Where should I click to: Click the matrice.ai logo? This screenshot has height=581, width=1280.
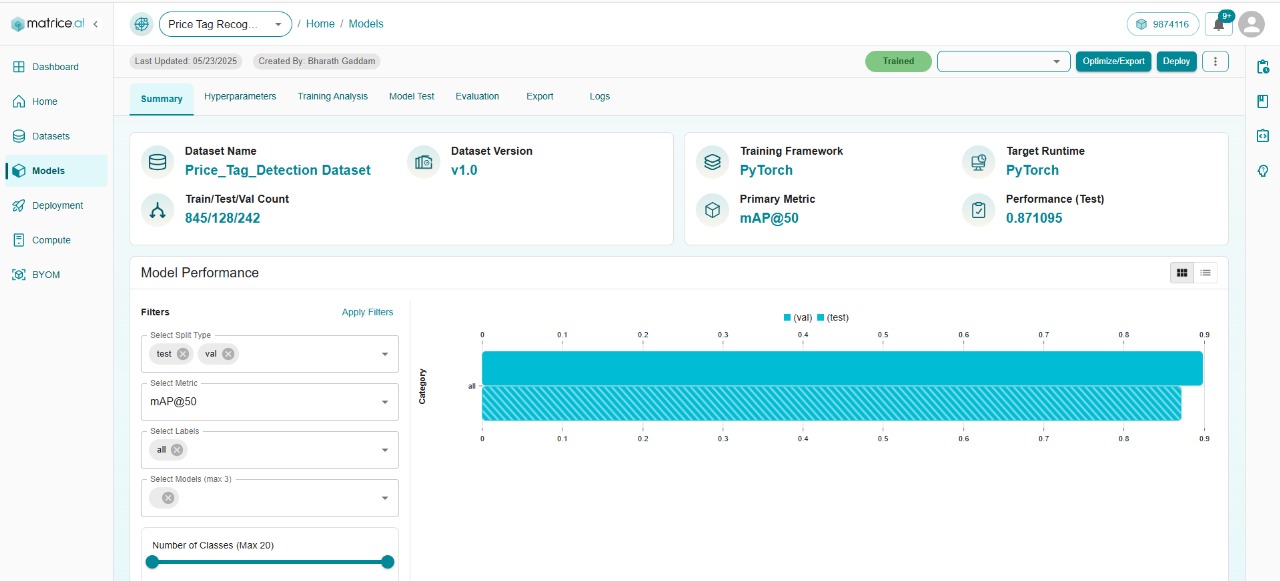click(48, 24)
